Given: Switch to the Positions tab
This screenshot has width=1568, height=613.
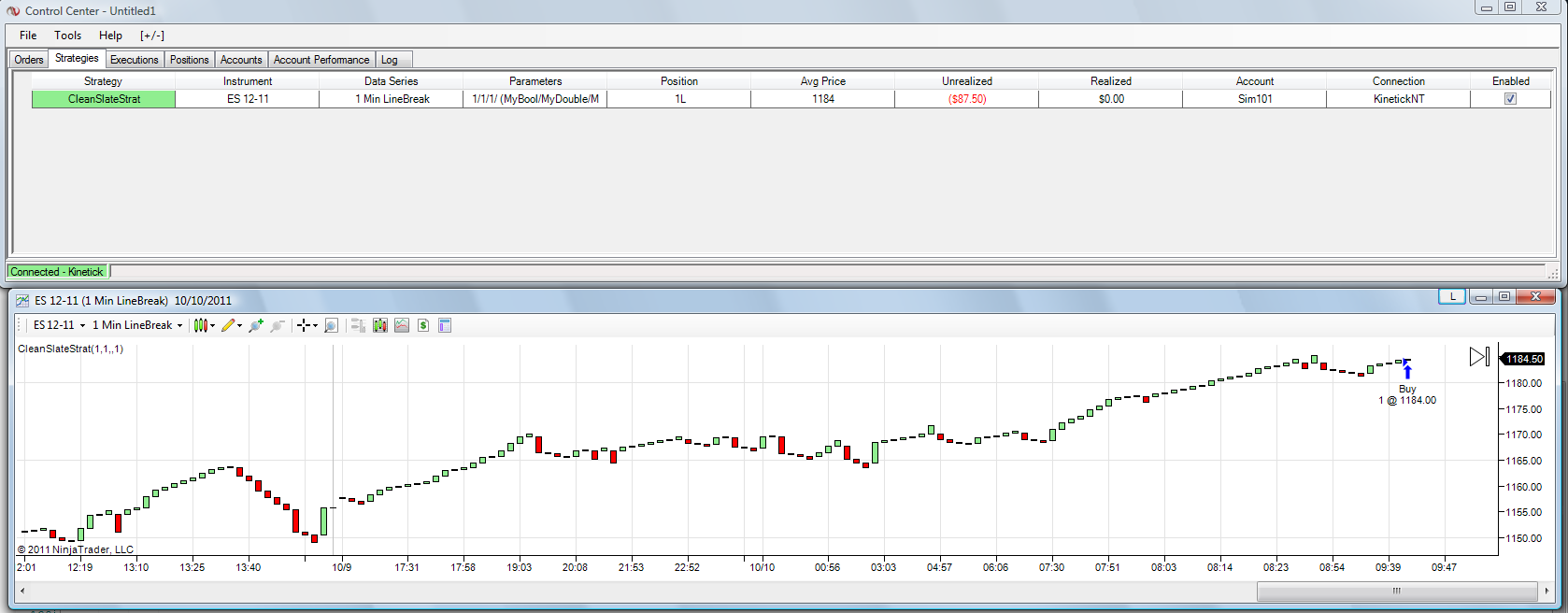Looking at the screenshot, I should click(x=190, y=60).
